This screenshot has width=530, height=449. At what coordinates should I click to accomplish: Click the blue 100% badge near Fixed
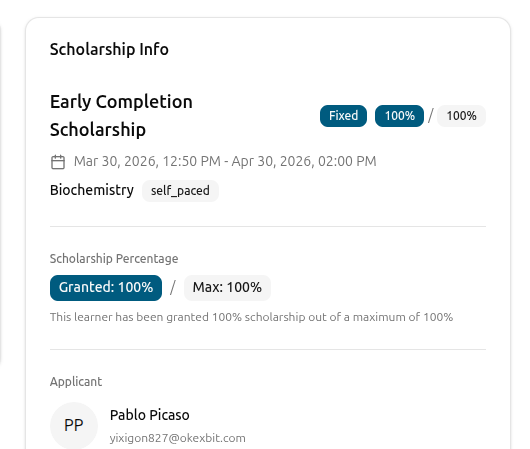[399, 116]
